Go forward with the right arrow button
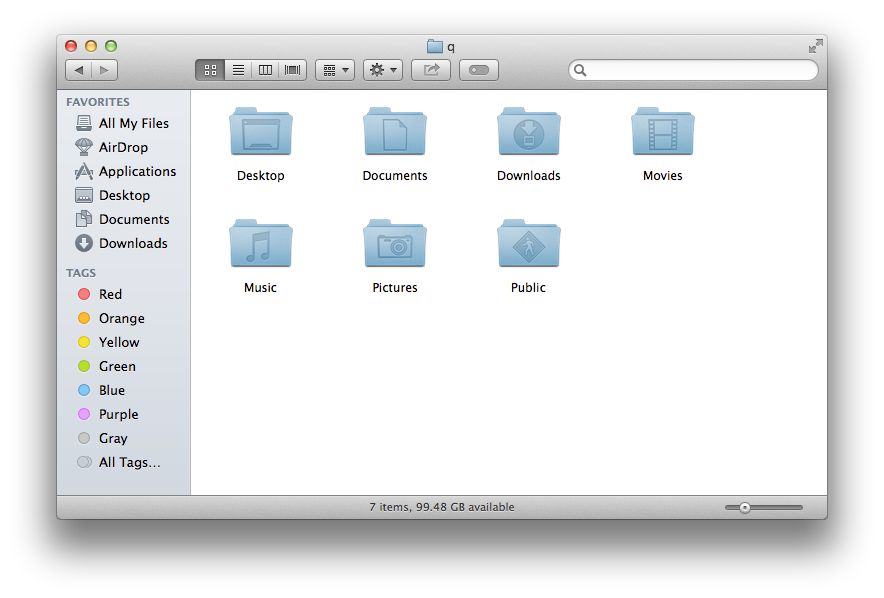Screen dimensions: 884x598 pos(104,70)
